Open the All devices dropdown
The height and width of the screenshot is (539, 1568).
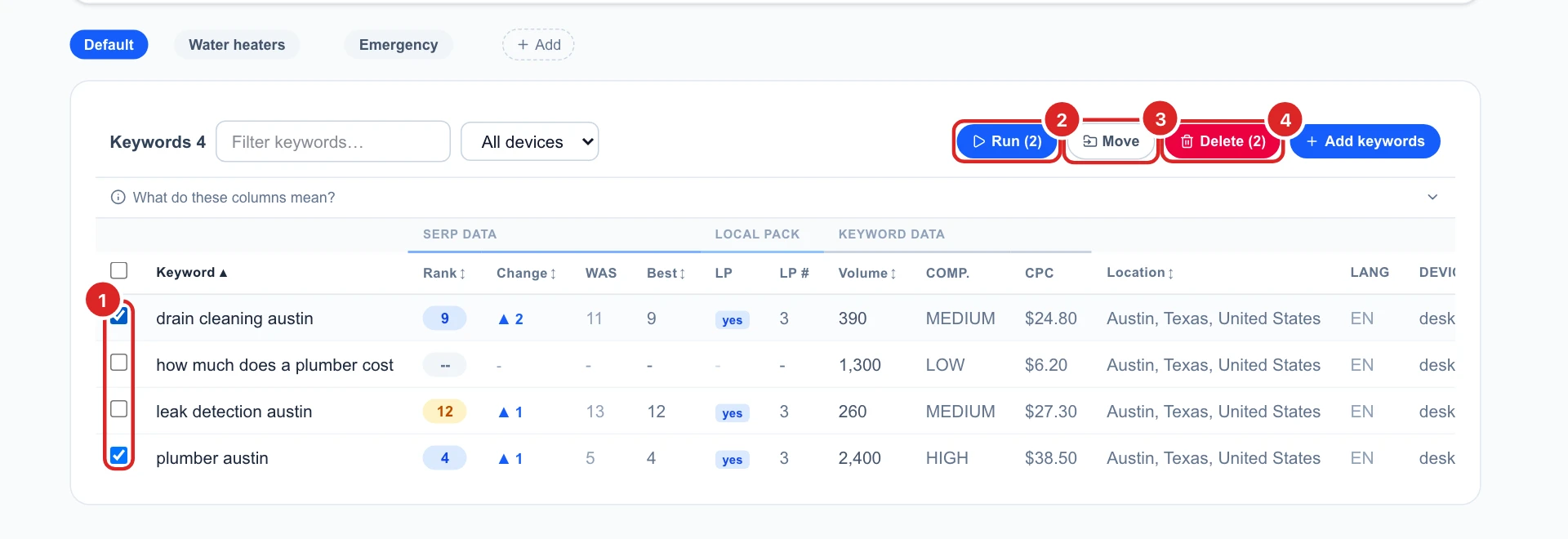pos(530,142)
